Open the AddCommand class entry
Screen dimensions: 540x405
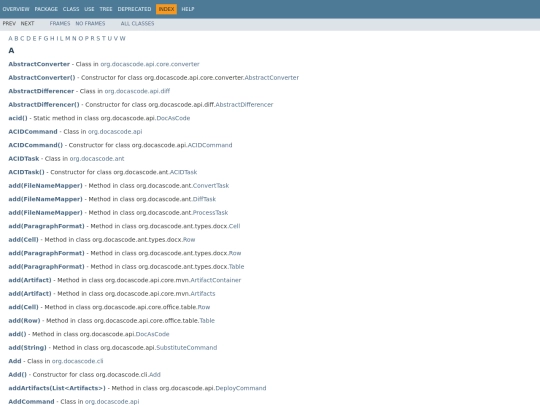click(x=31, y=402)
